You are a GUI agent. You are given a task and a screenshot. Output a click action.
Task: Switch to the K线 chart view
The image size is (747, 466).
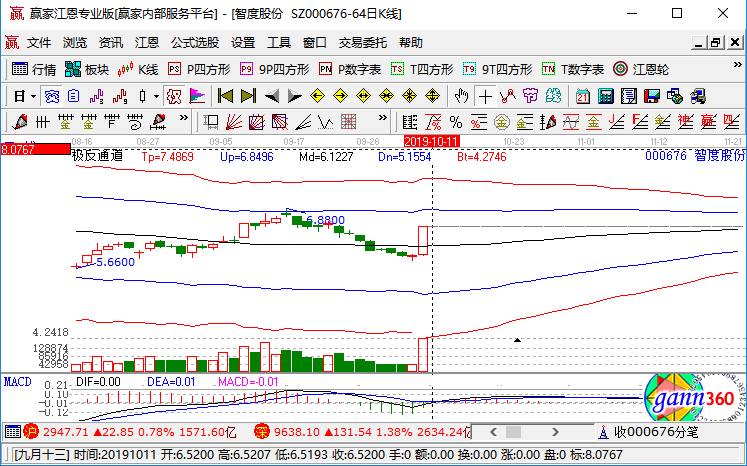click(x=138, y=70)
